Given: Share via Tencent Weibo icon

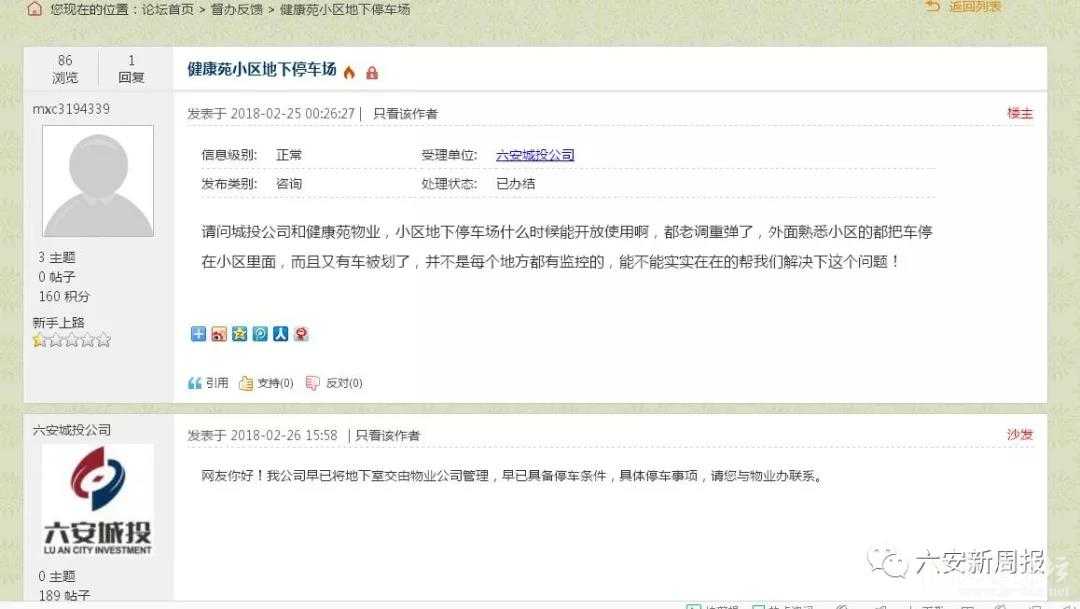Looking at the screenshot, I should [x=260, y=334].
